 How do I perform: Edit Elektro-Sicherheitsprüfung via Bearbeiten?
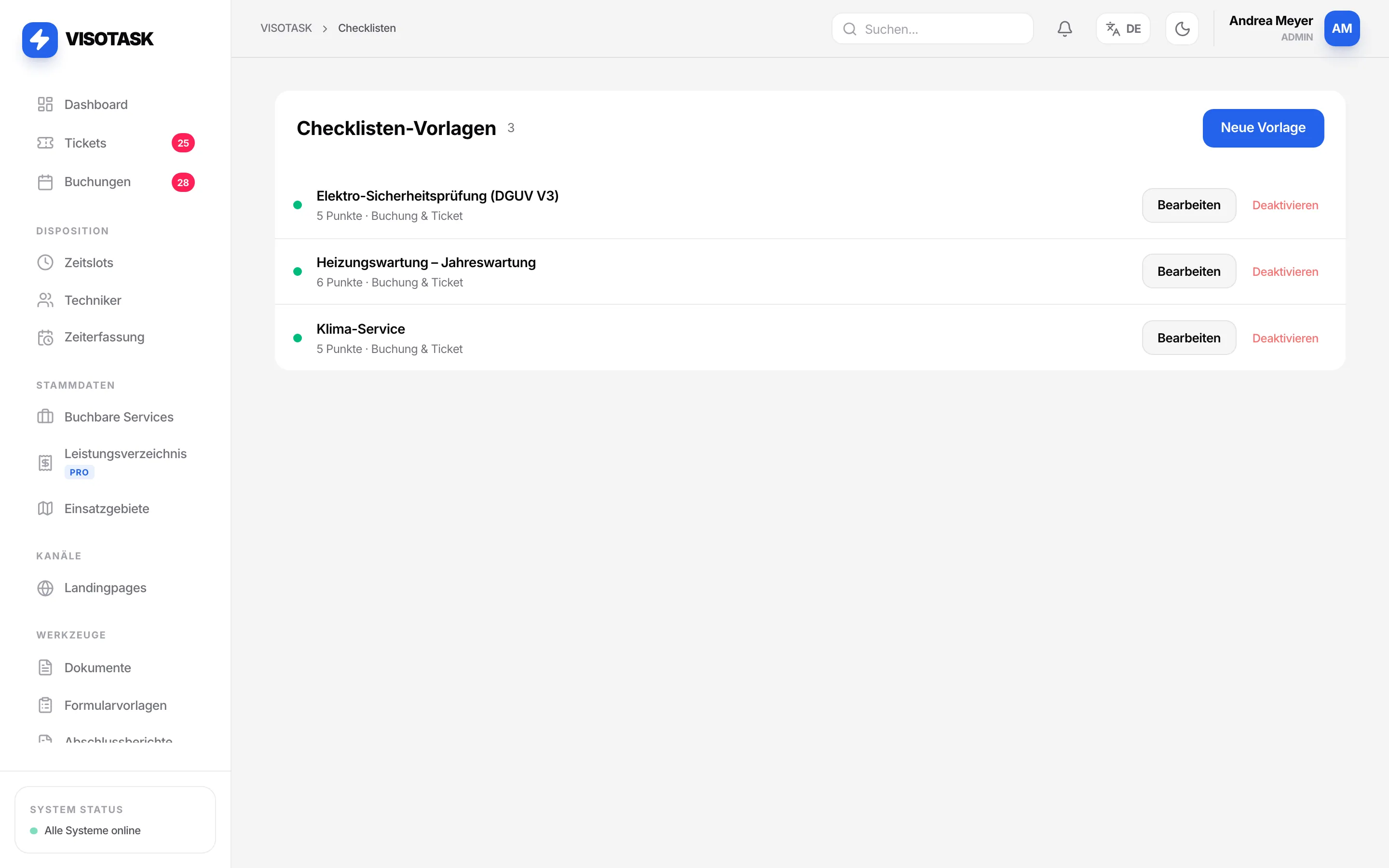coord(1189,205)
